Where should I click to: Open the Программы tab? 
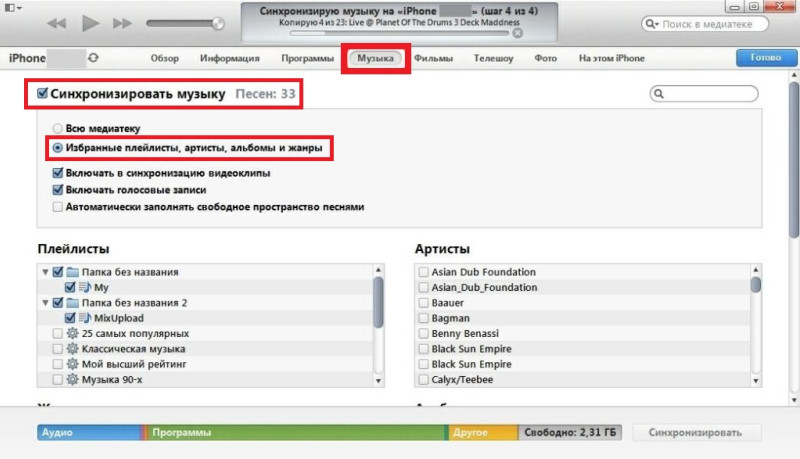[x=308, y=58]
